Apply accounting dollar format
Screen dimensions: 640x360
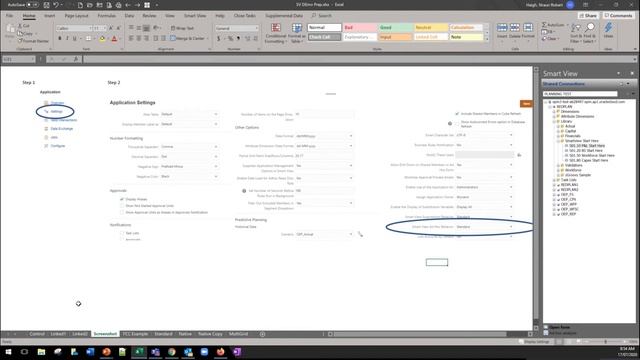coord(219,38)
